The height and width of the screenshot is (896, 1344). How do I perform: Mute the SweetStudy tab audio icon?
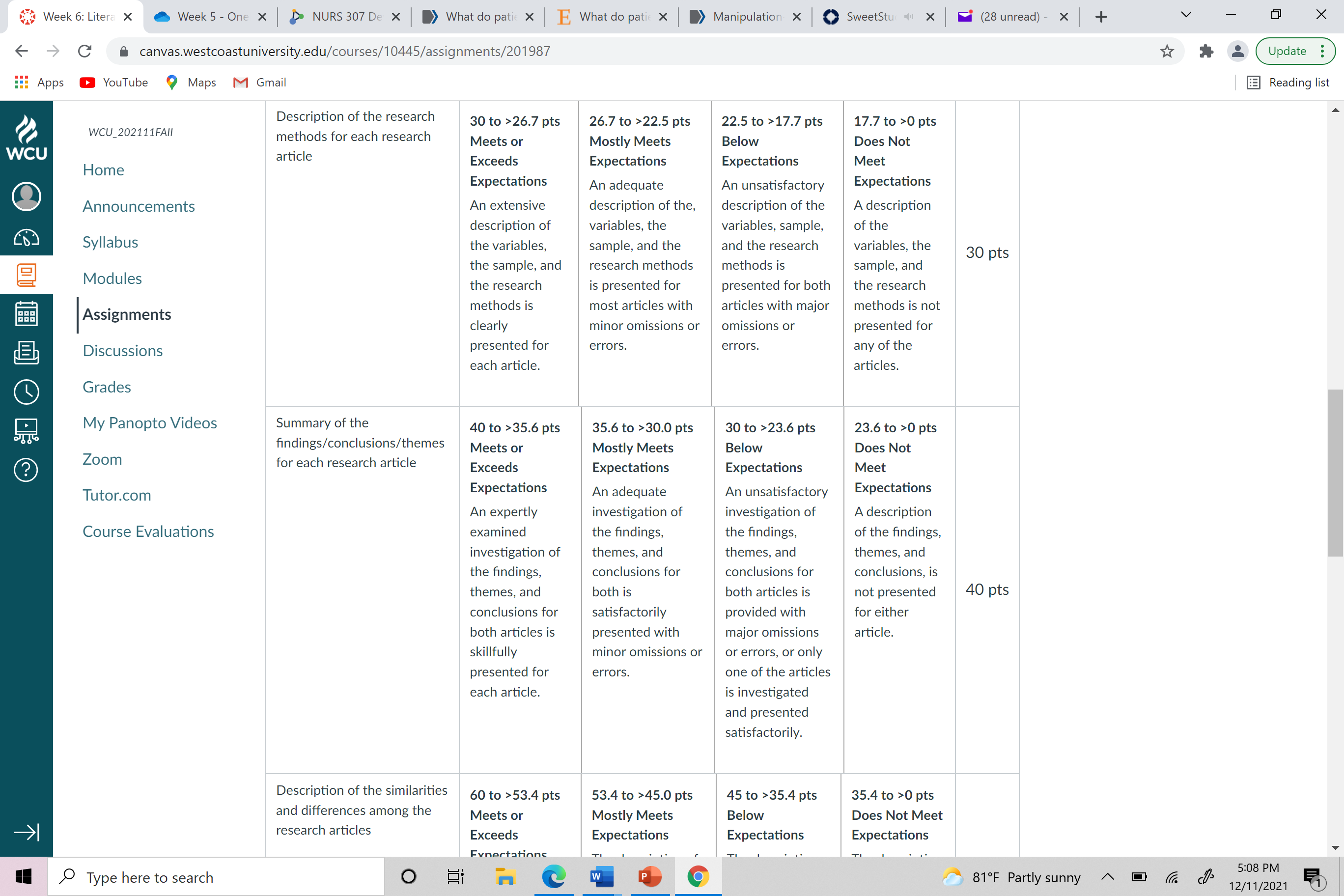pyautogui.click(x=910, y=17)
